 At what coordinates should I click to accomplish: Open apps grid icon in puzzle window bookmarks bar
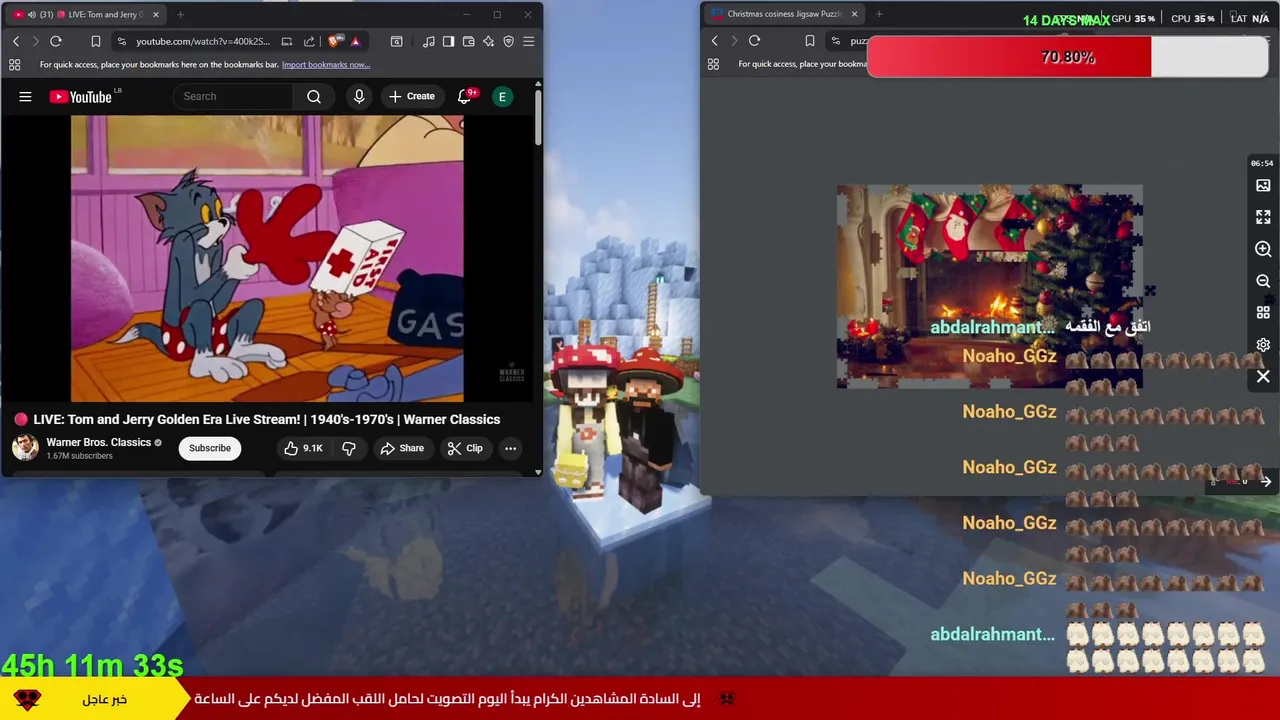point(713,64)
